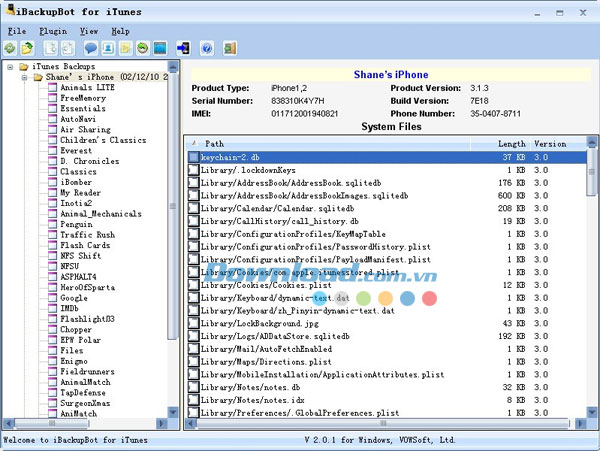Image resolution: width=600 pixels, height=451 pixels.
Task: Select the D. Chronicles tree entry
Action: [90, 161]
